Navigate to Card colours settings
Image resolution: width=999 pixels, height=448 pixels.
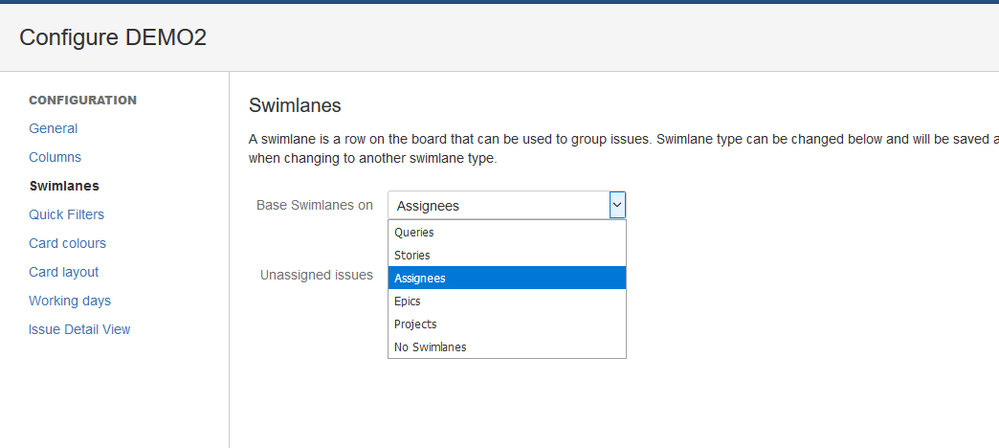[x=67, y=243]
